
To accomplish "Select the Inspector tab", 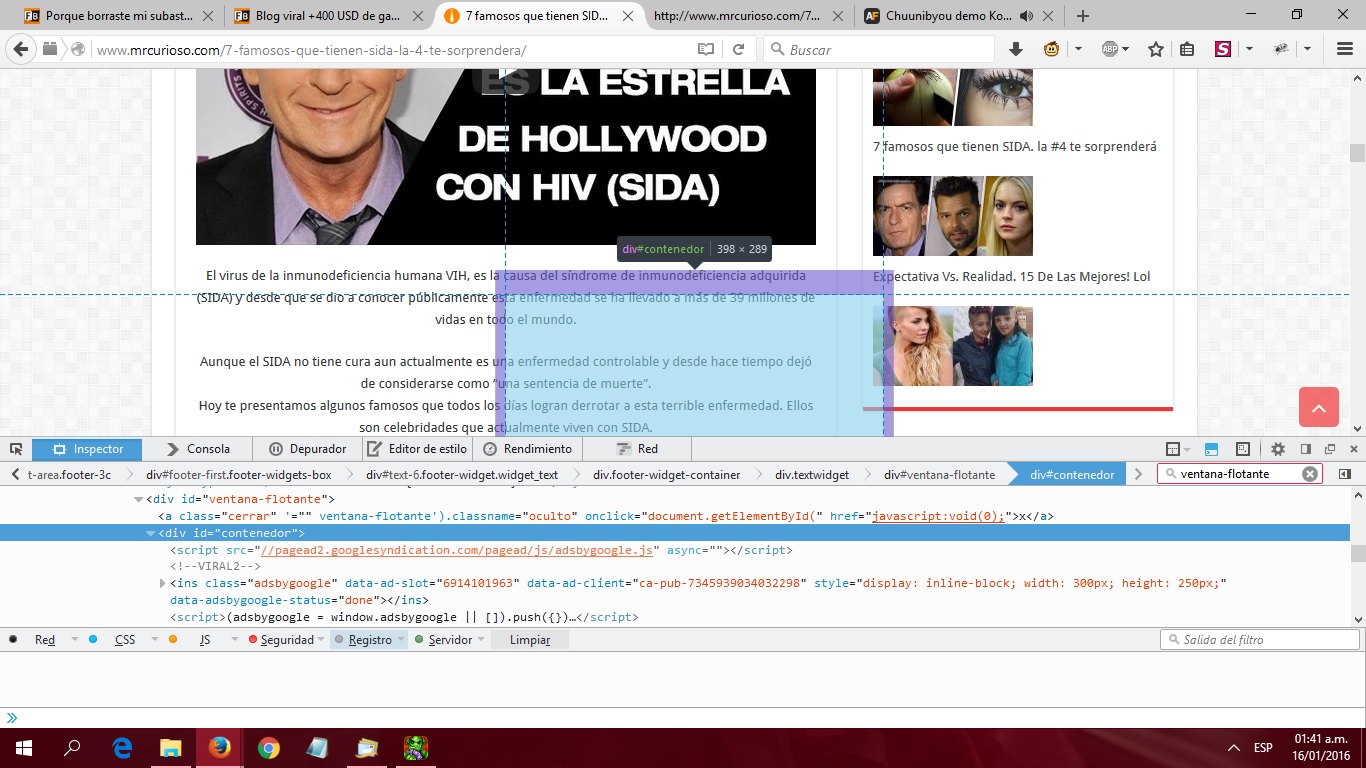I will click(87, 449).
